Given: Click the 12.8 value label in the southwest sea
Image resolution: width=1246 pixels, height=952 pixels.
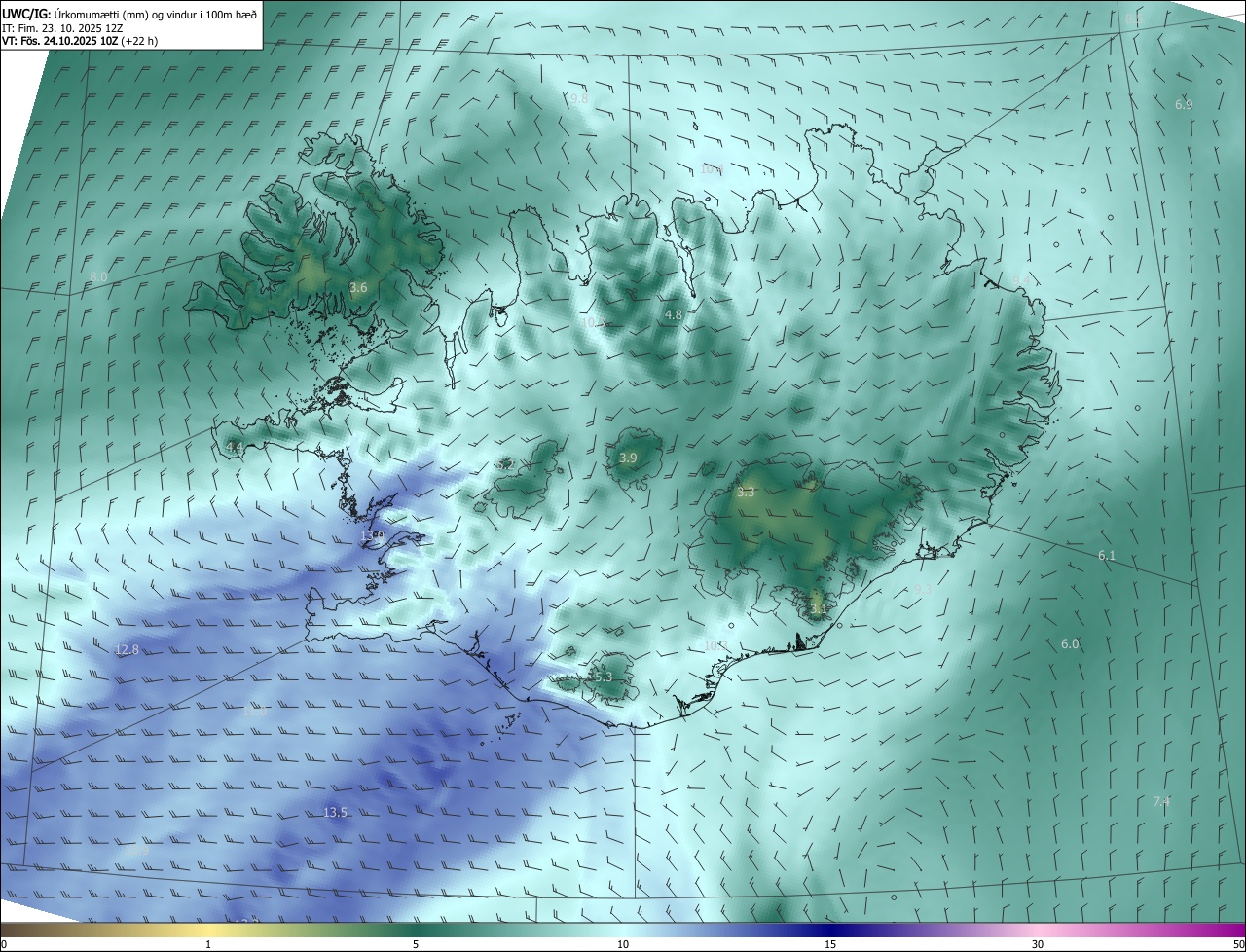Looking at the screenshot, I should [x=127, y=650].
